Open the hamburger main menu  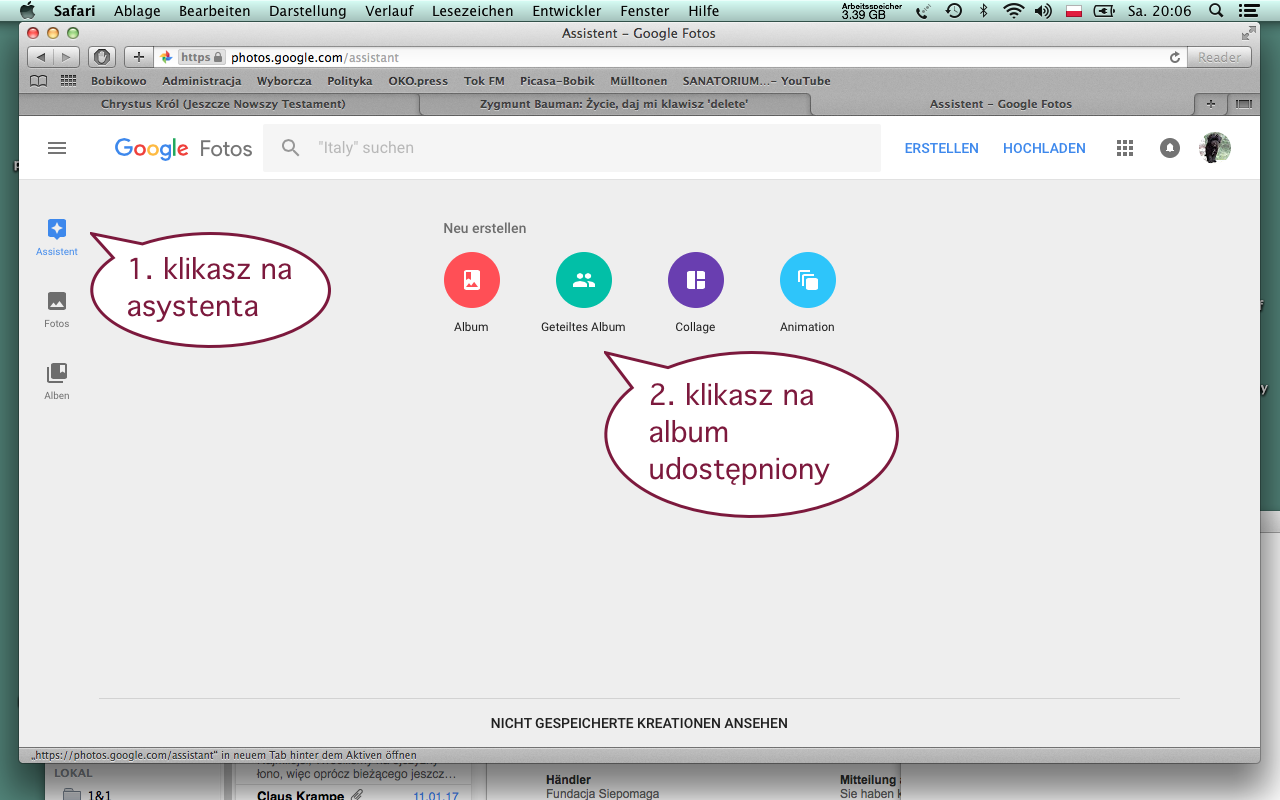coord(57,148)
